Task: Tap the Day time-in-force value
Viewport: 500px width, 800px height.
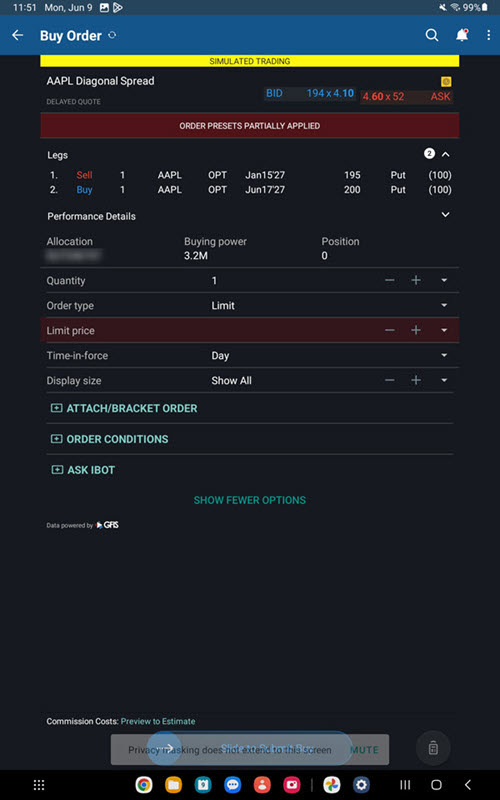Action: pos(220,356)
